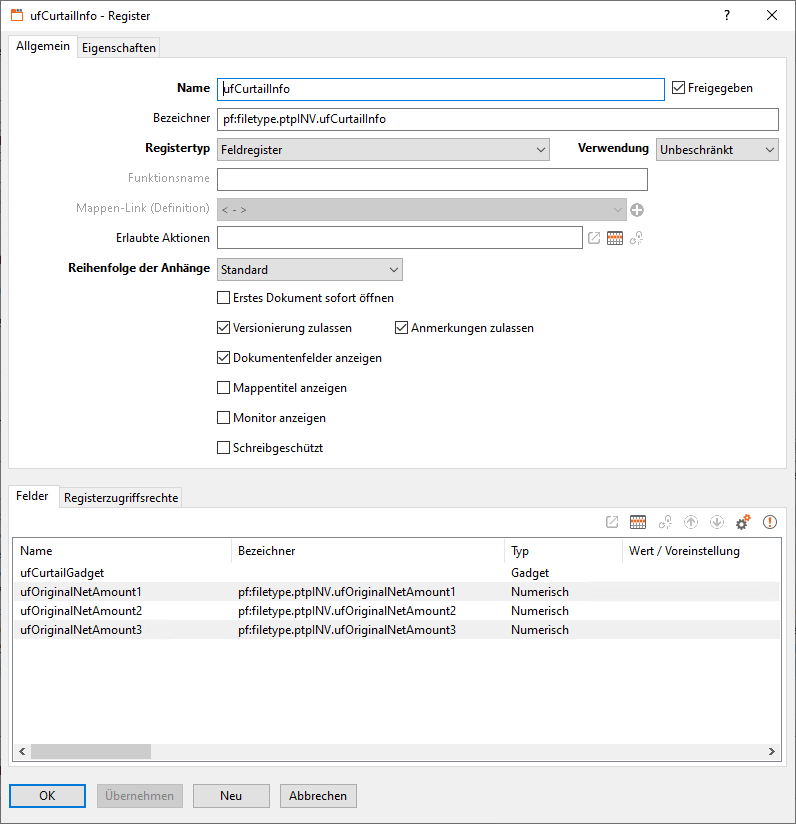This screenshot has width=796, height=824.
Task: Click the register icon in the title bar
Action: click(x=17, y=15)
